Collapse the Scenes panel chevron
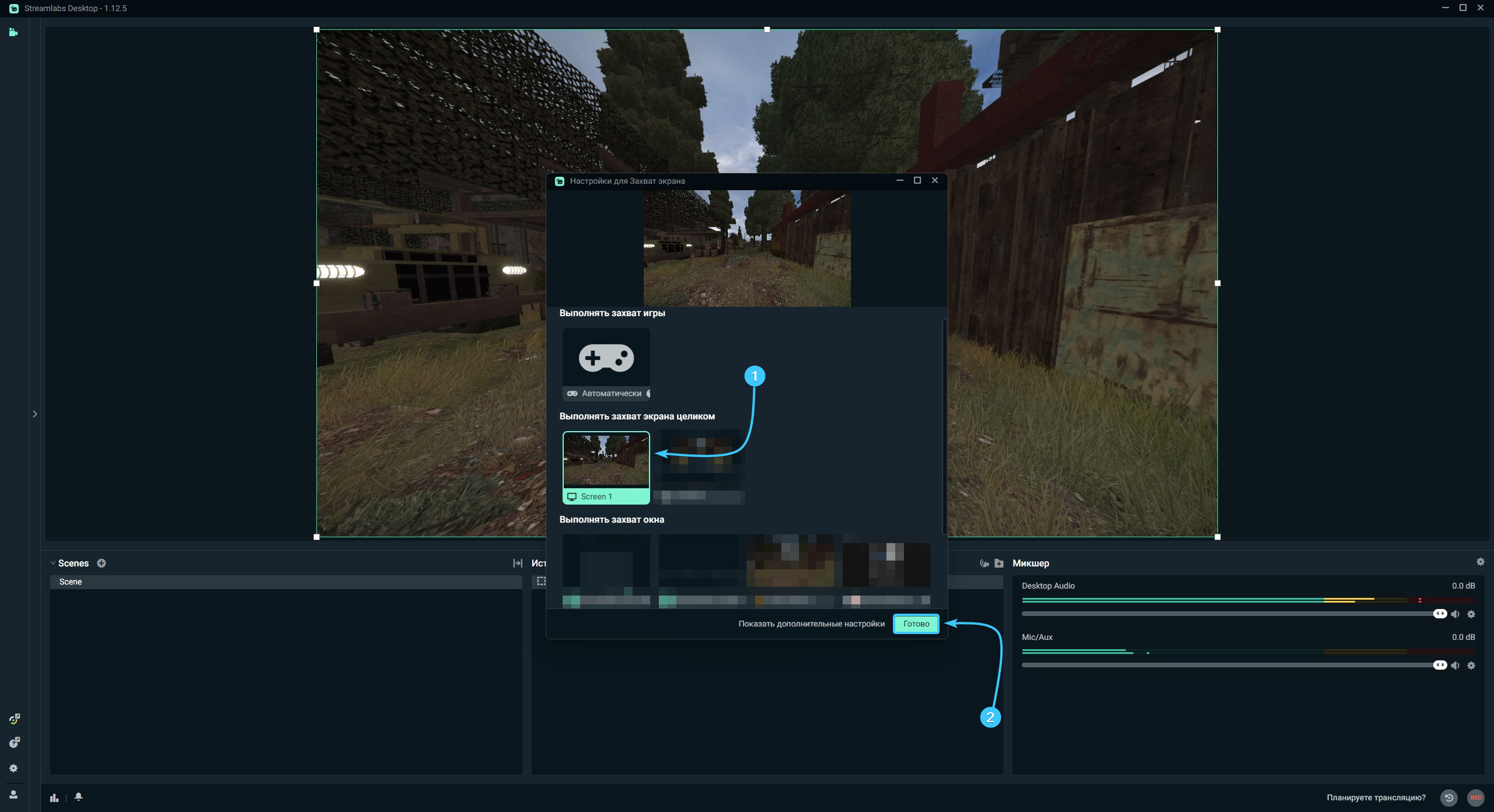This screenshot has height=812, width=1494. click(53, 563)
